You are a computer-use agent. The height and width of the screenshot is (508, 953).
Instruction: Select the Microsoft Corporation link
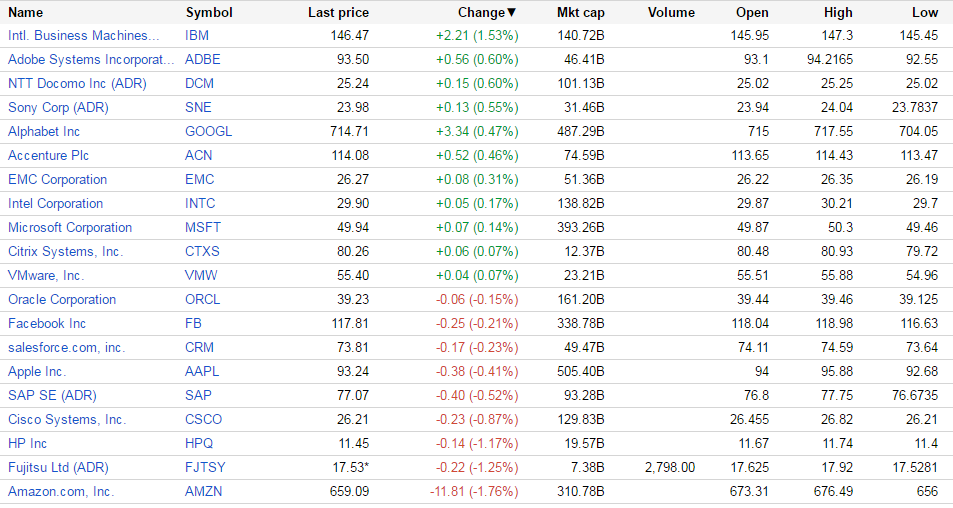(70, 227)
